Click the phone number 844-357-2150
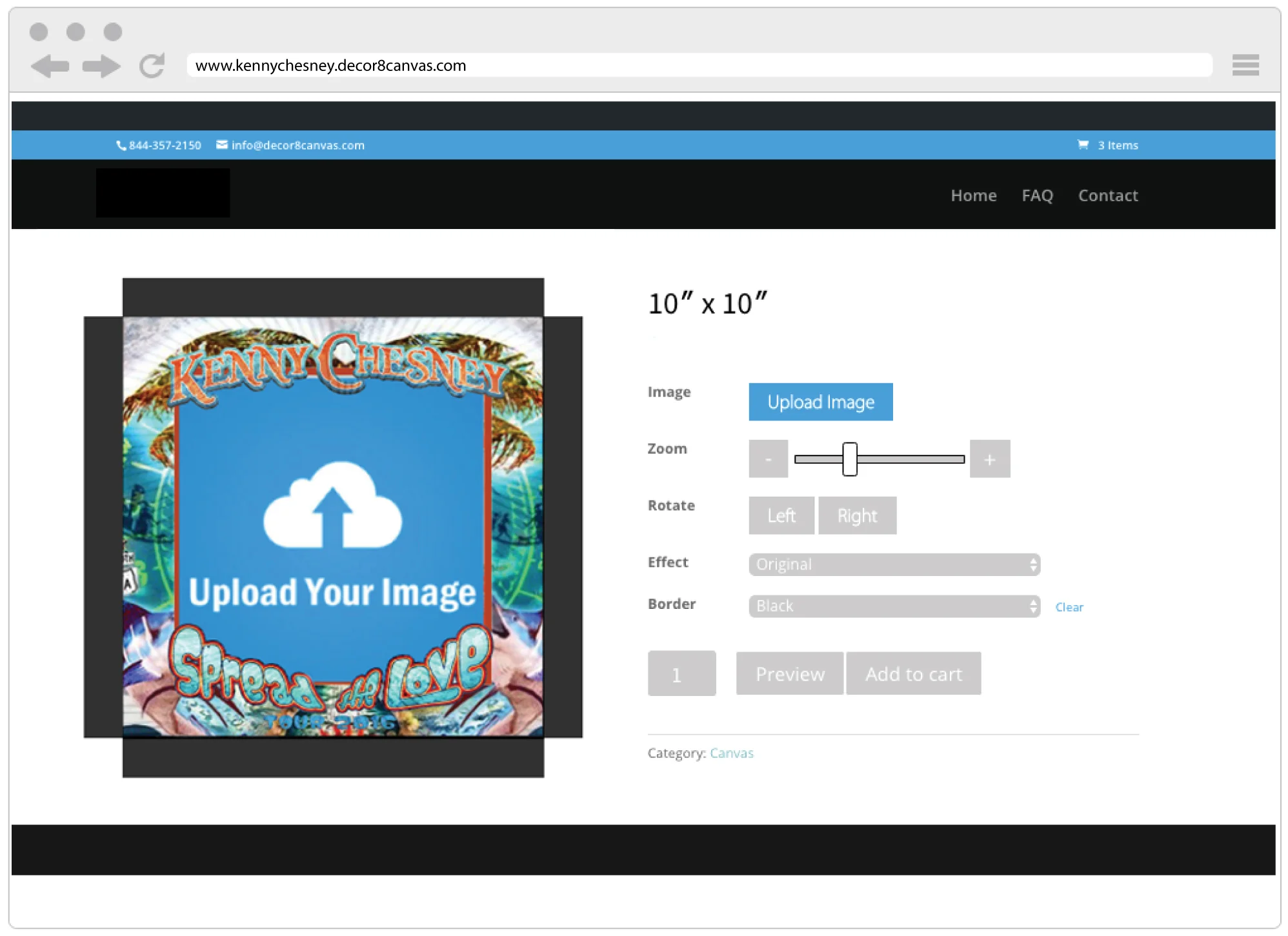1288x936 pixels. (x=165, y=145)
